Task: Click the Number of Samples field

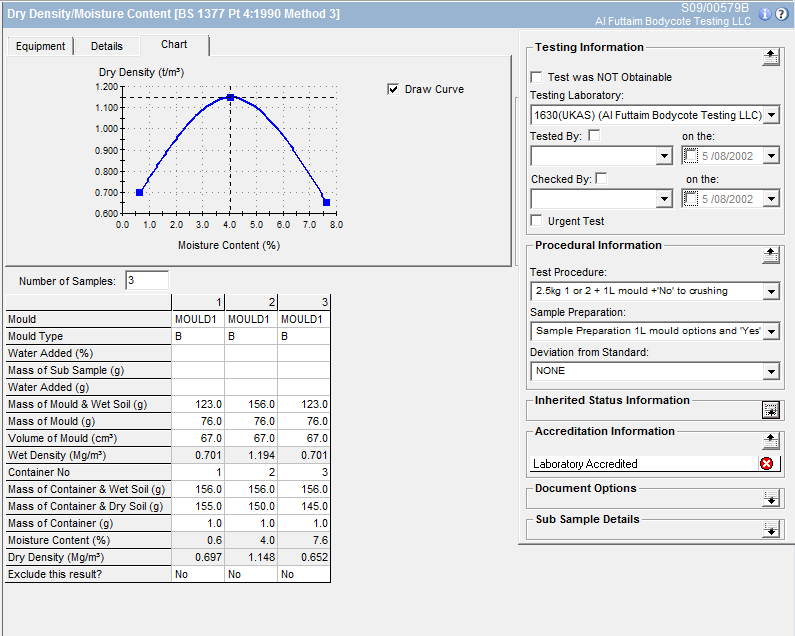Action: point(147,281)
